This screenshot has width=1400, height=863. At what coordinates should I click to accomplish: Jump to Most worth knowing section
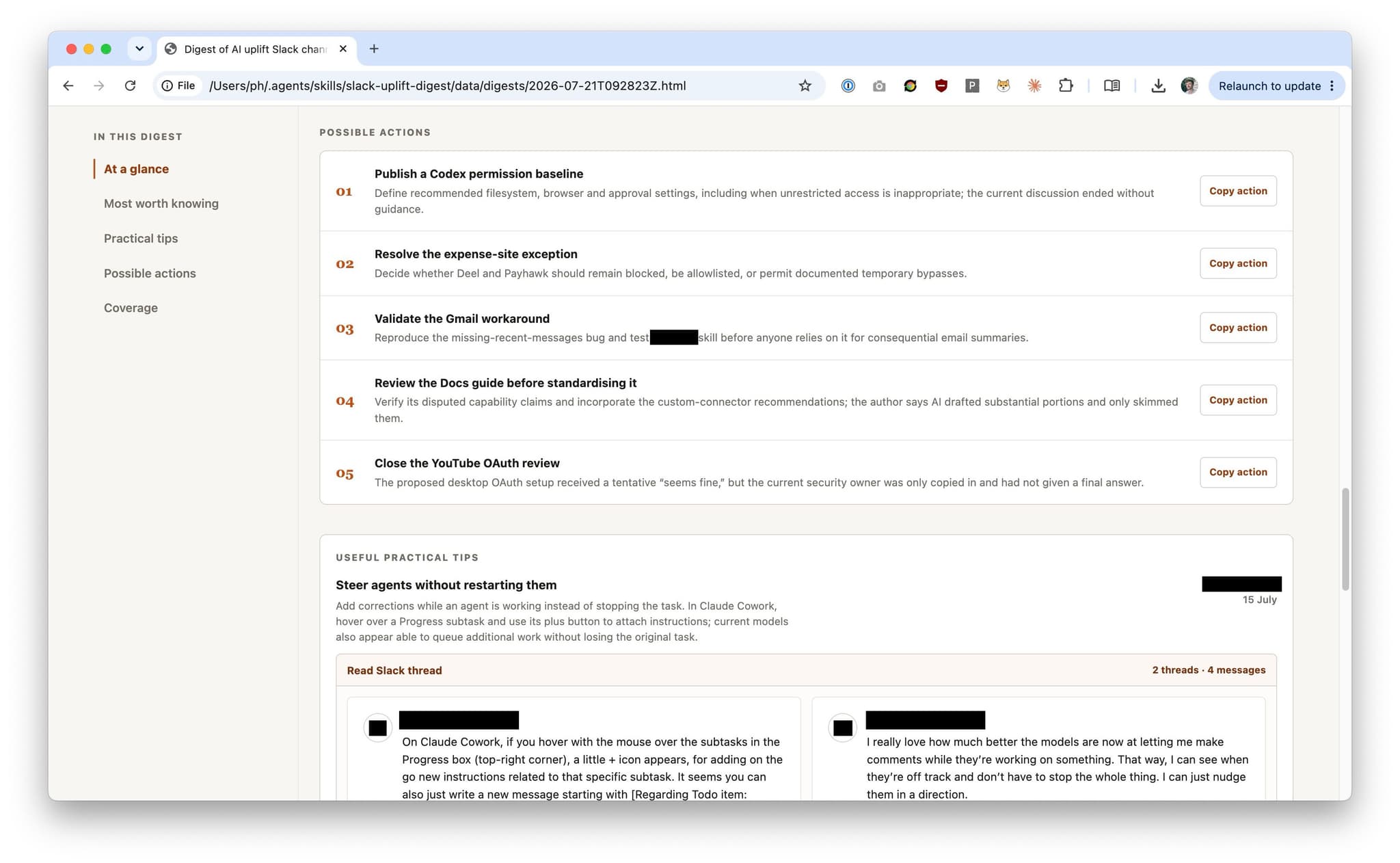[161, 203]
